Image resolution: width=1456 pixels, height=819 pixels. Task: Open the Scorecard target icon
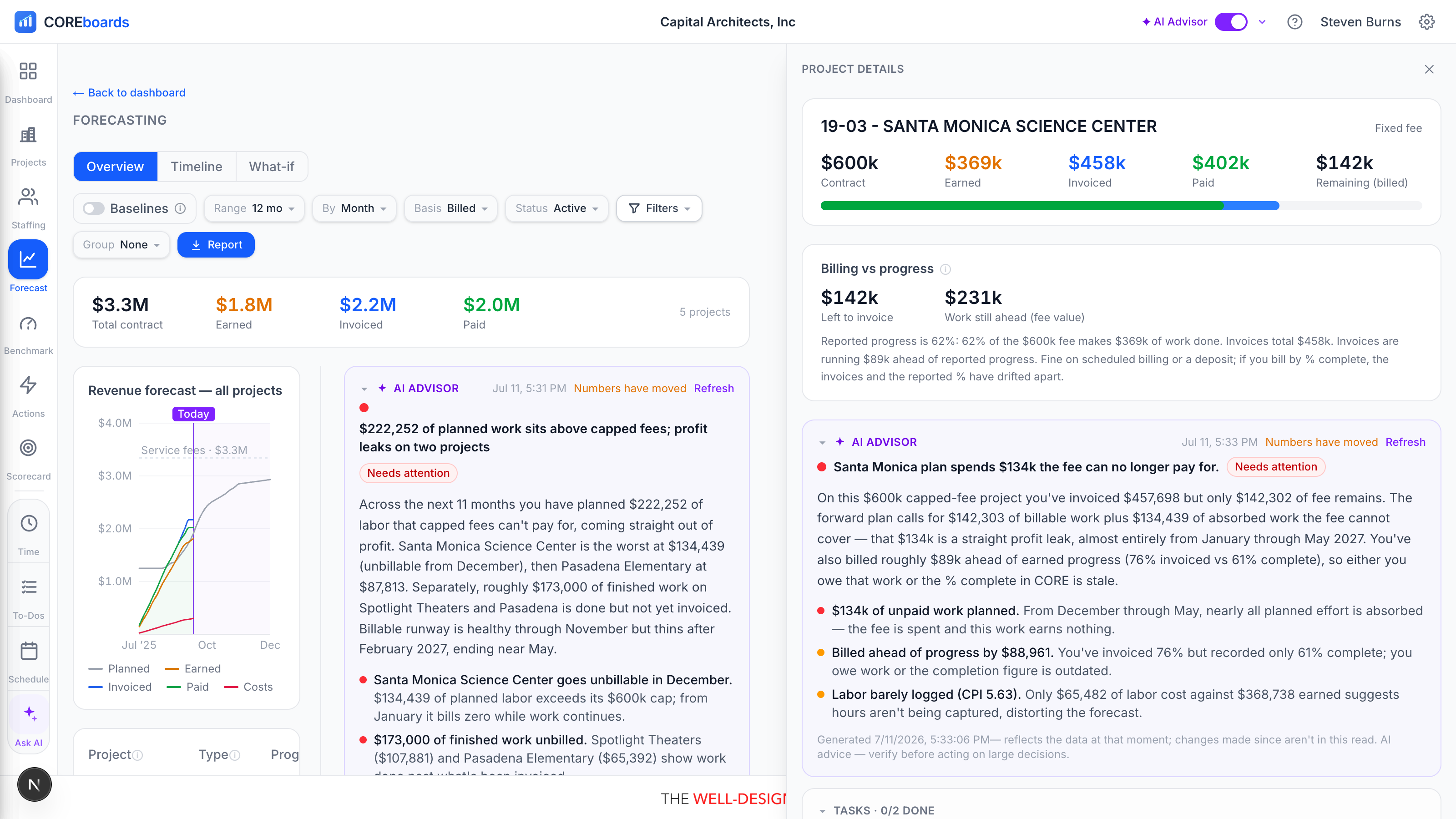(28, 448)
